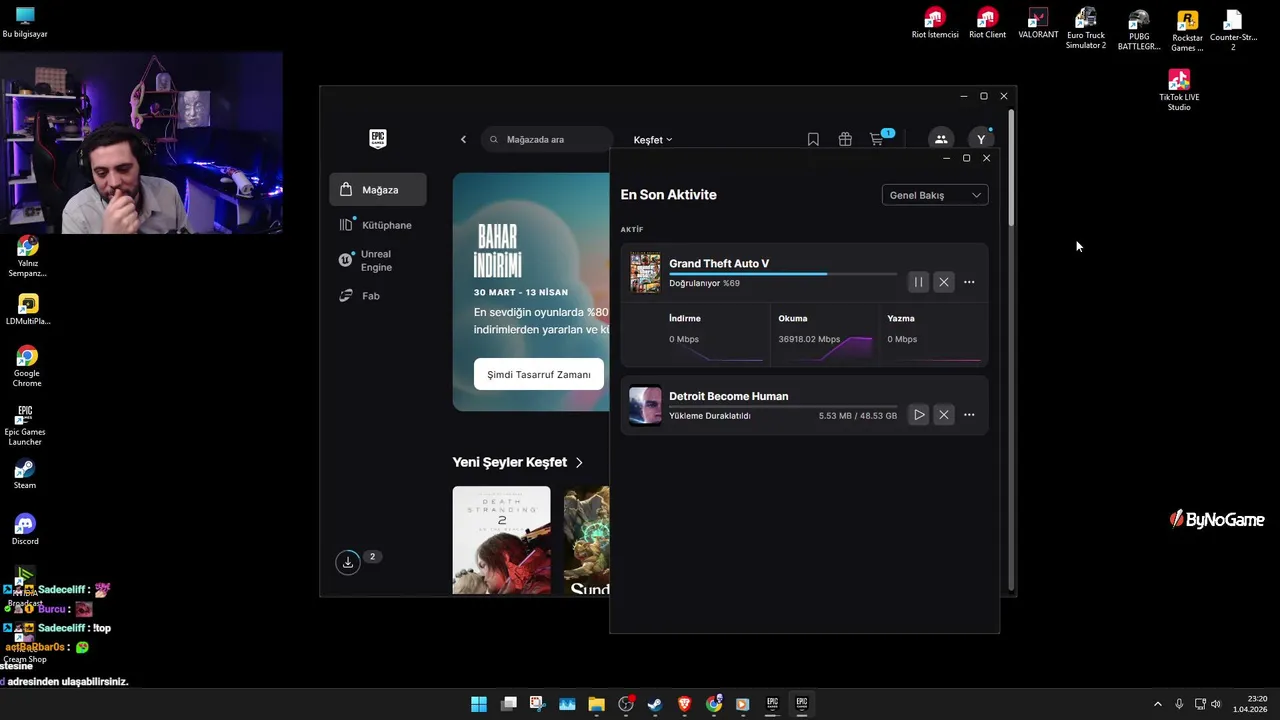The image size is (1280, 720).
Task: Open the friends icon in launcher header
Action: (941, 140)
